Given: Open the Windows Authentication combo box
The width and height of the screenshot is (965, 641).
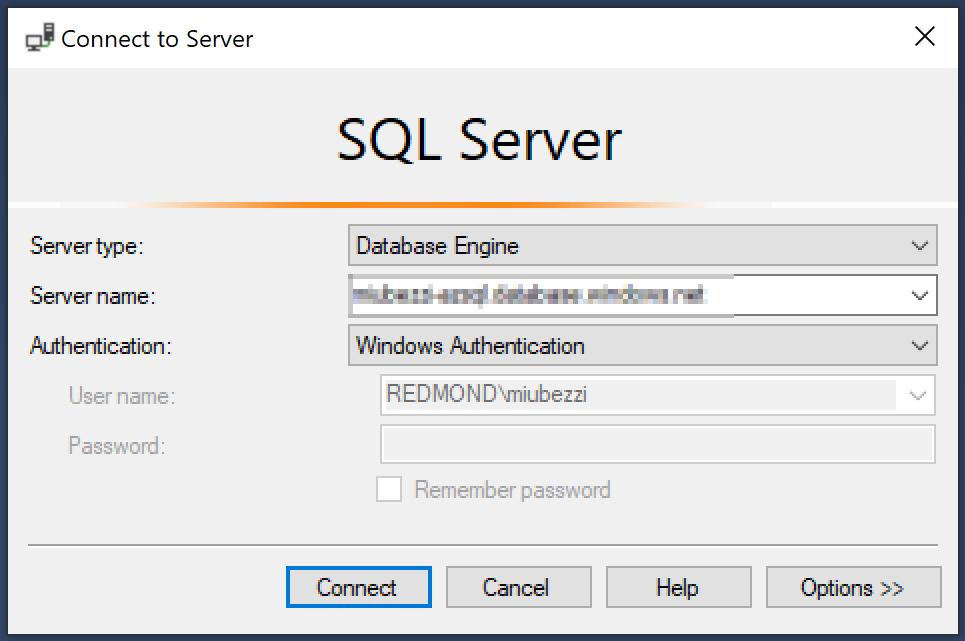Looking at the screenshot, I should click(643, 346).
